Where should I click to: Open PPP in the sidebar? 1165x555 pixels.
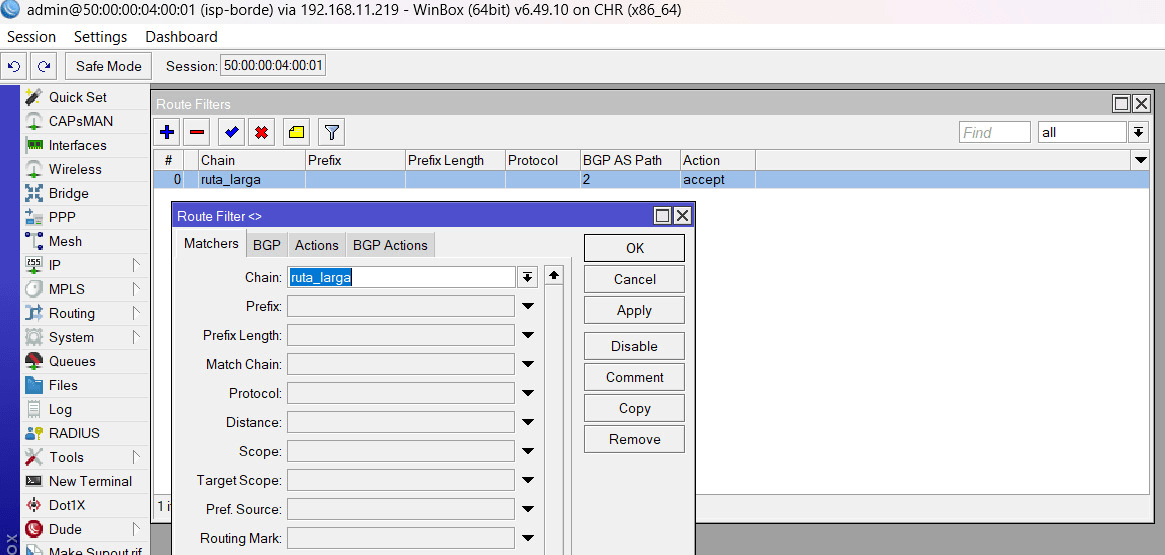coord(62,218)
